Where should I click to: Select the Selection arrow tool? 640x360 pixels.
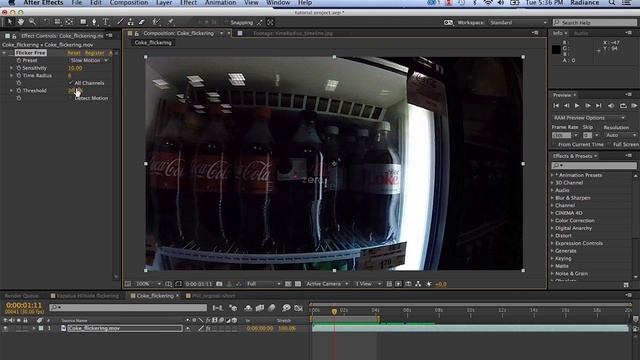tap(10, 22)
